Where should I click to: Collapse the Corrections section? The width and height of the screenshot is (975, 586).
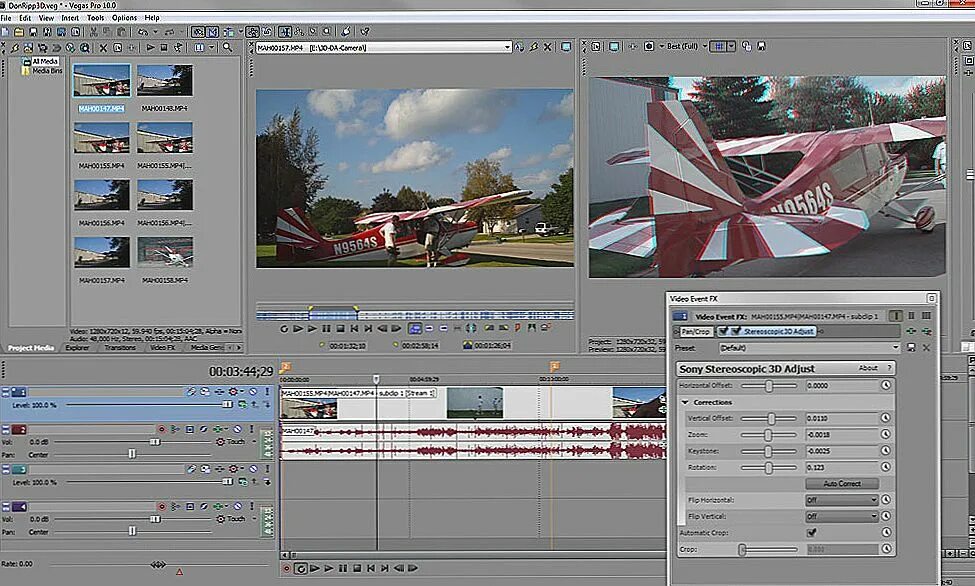click(685, 402)
